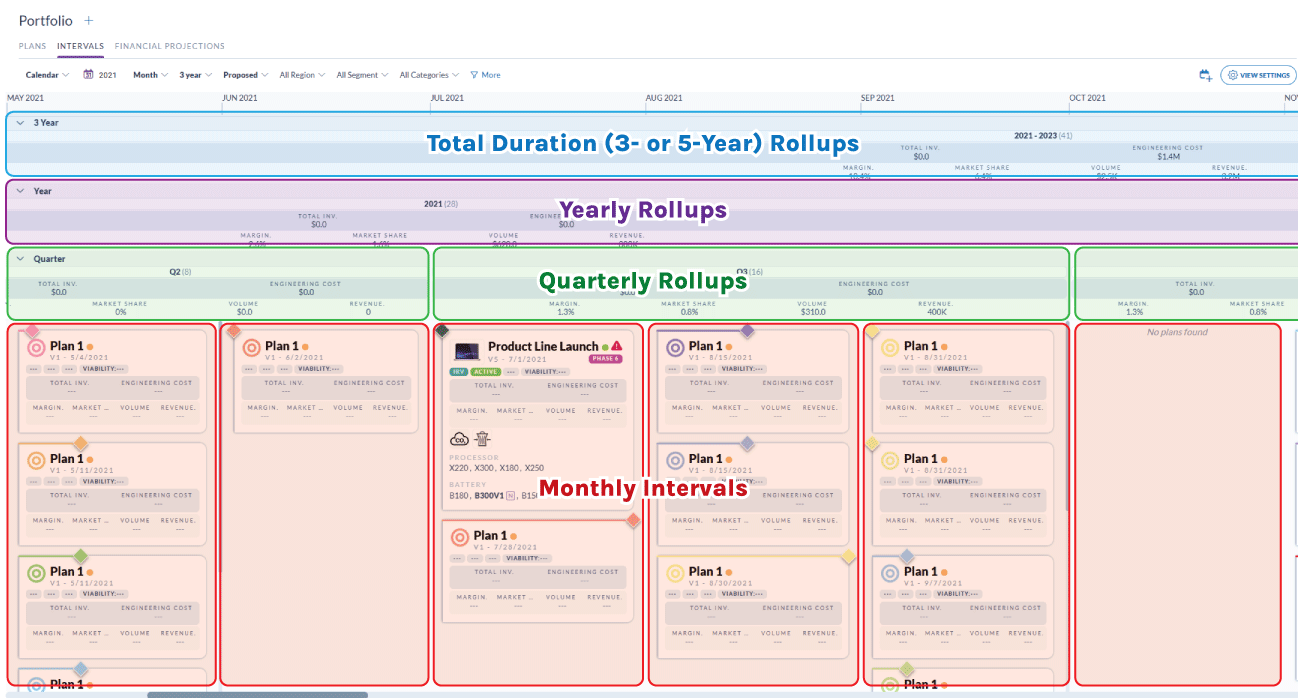Click the diamond marker on Plan 1 dated 9/7/2021
Viewport: 1298px width, 698px height.
coord(907,556)
